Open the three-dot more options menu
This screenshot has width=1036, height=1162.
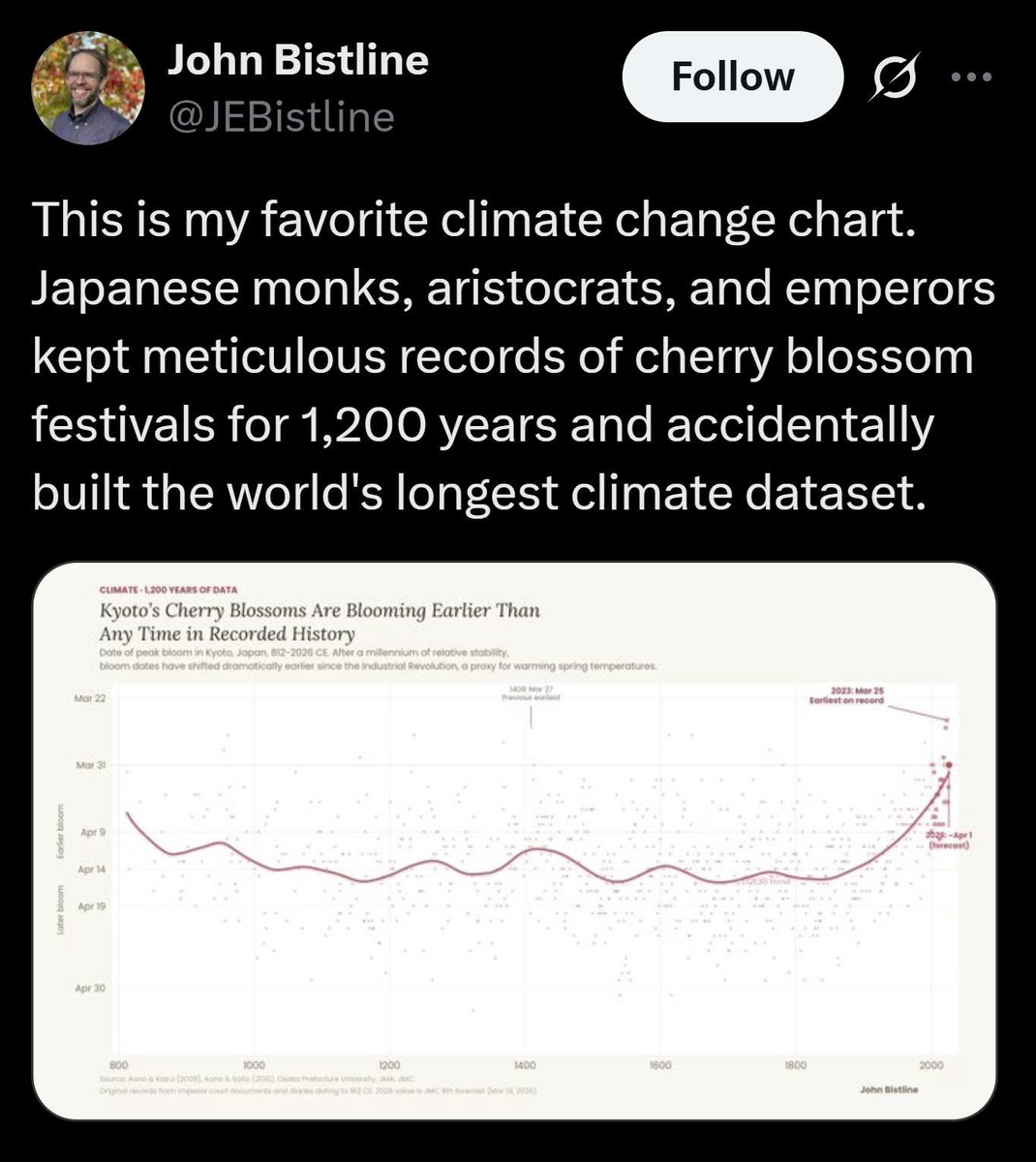click(971, 77)
